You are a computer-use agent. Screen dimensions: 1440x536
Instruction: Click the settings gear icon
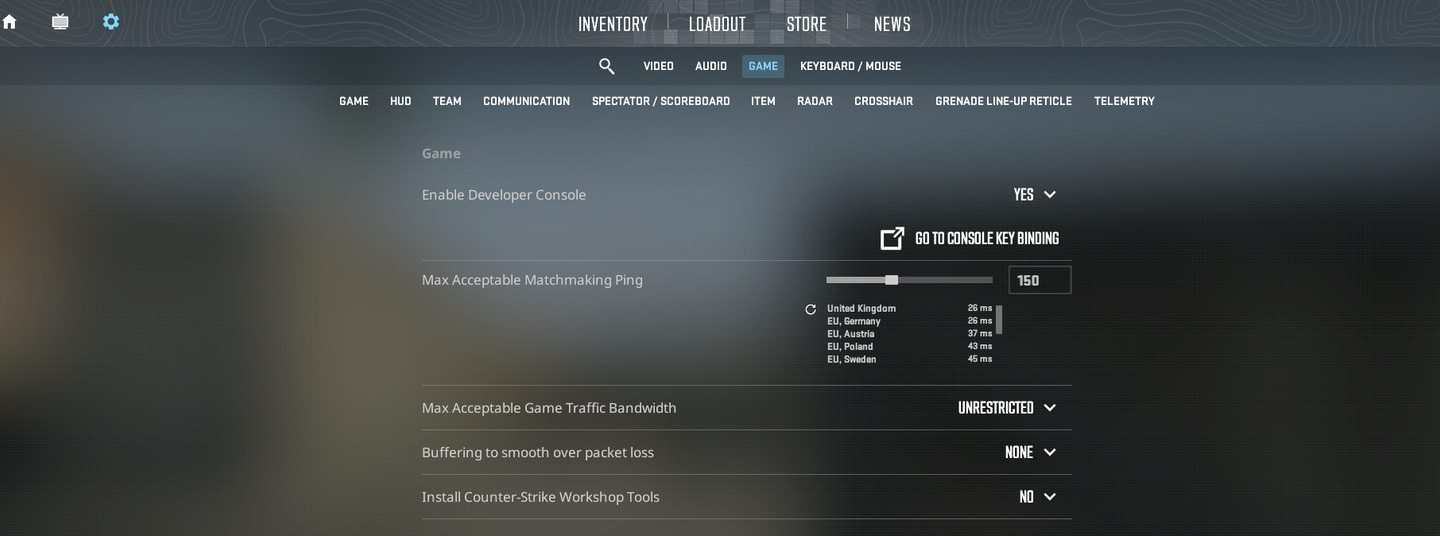(111, 22)
